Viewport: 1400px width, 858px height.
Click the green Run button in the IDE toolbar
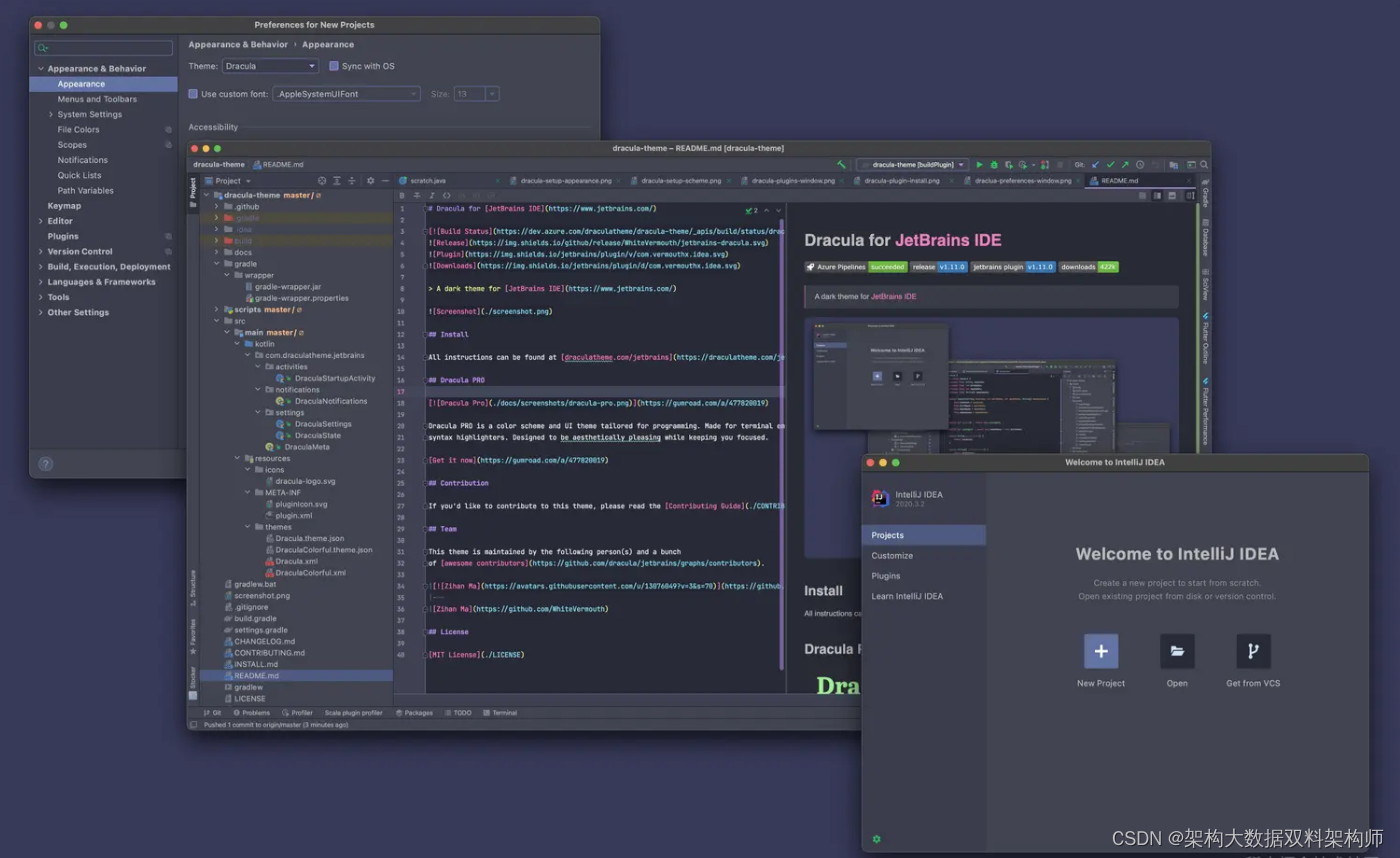tap(979, 165)
